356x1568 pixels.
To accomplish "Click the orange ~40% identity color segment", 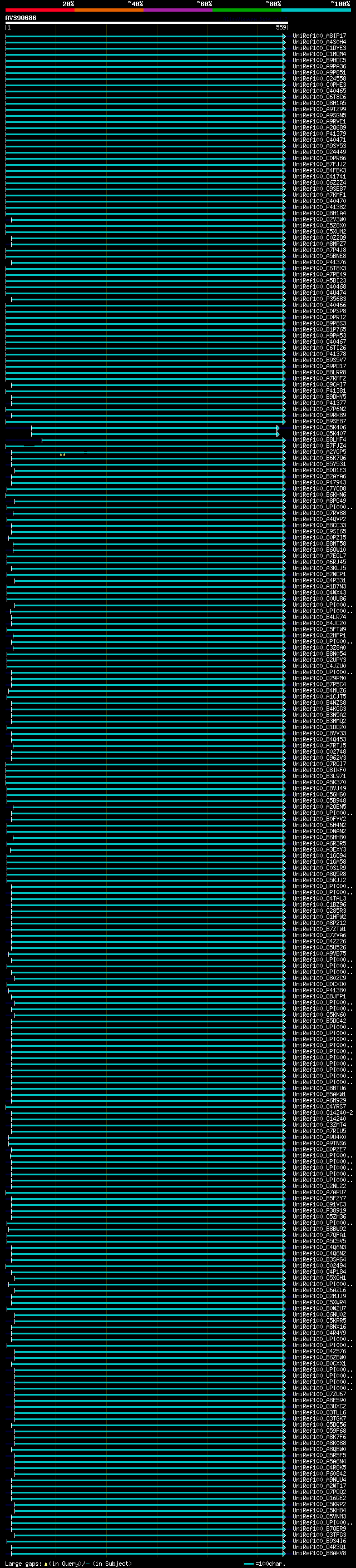I will click(109, 10).
